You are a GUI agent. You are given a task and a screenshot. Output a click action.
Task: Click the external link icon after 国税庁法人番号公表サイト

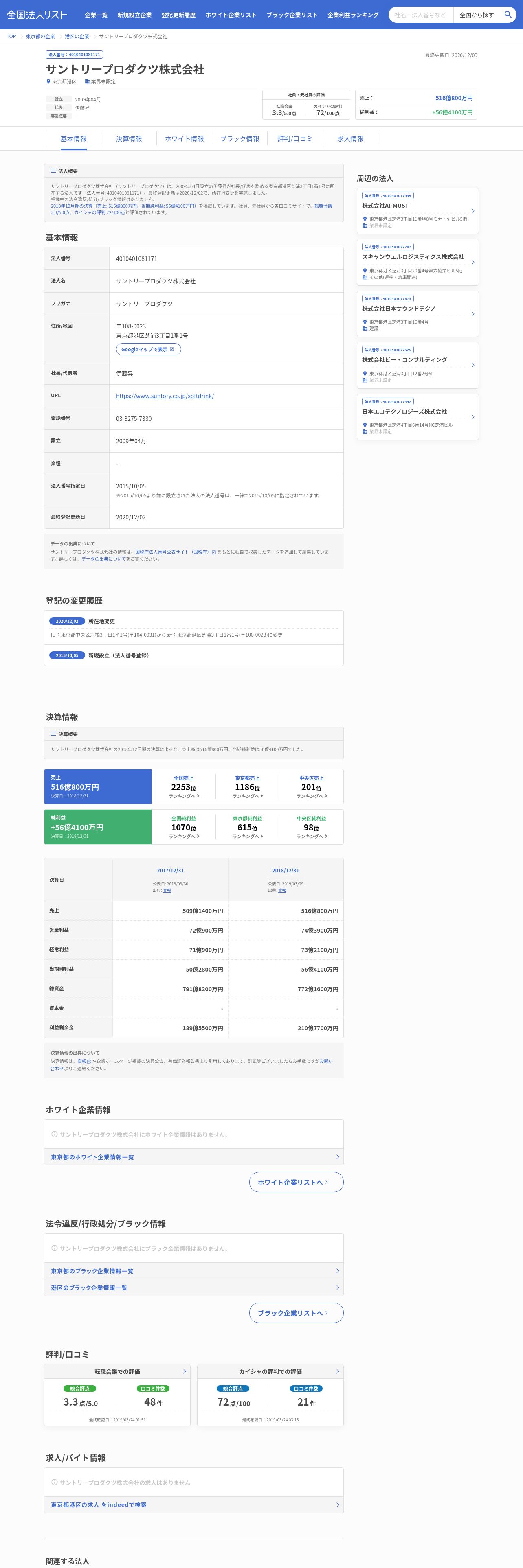click(214, 552)
